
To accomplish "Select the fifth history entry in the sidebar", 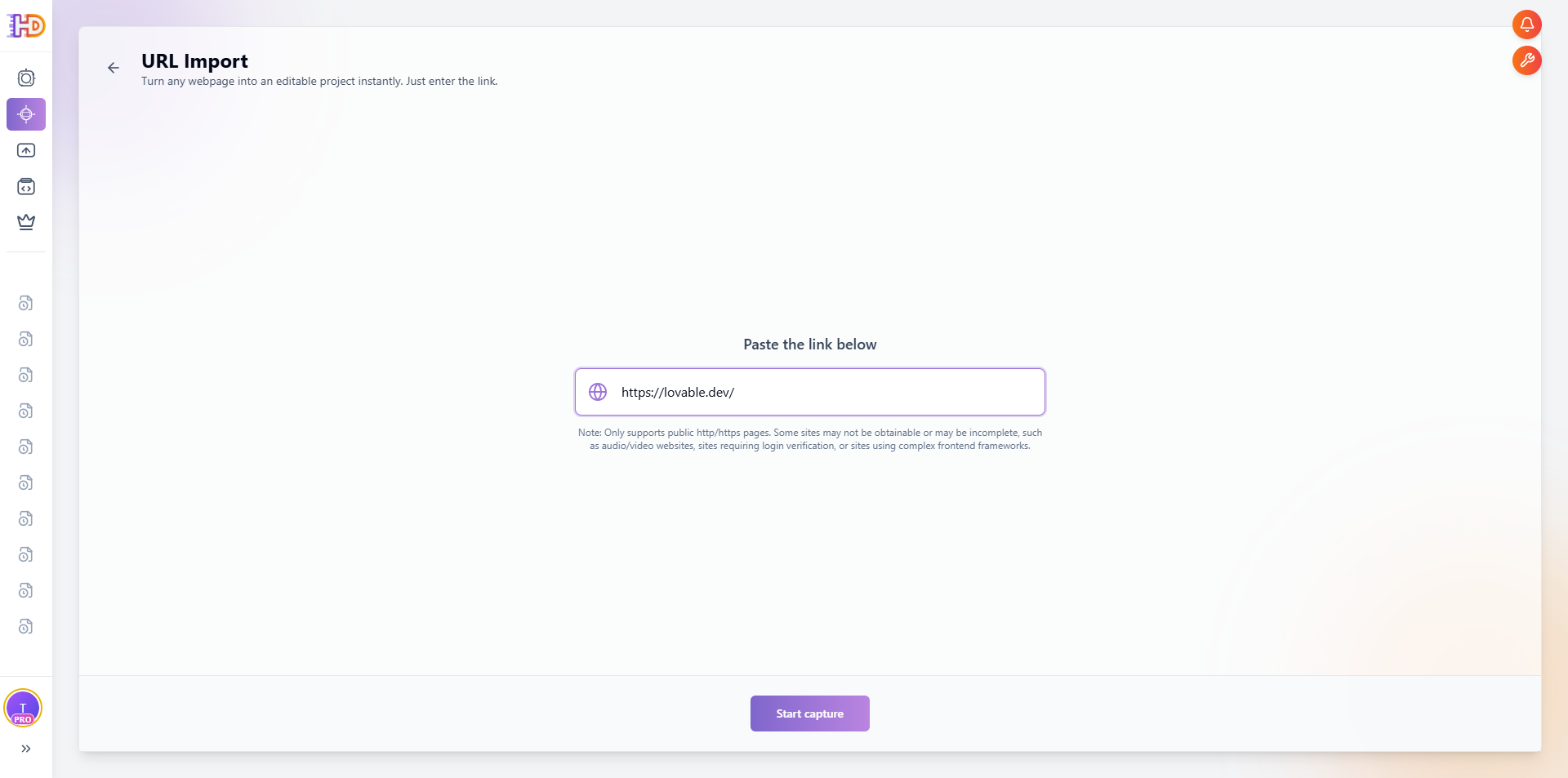I will point(25,447).
